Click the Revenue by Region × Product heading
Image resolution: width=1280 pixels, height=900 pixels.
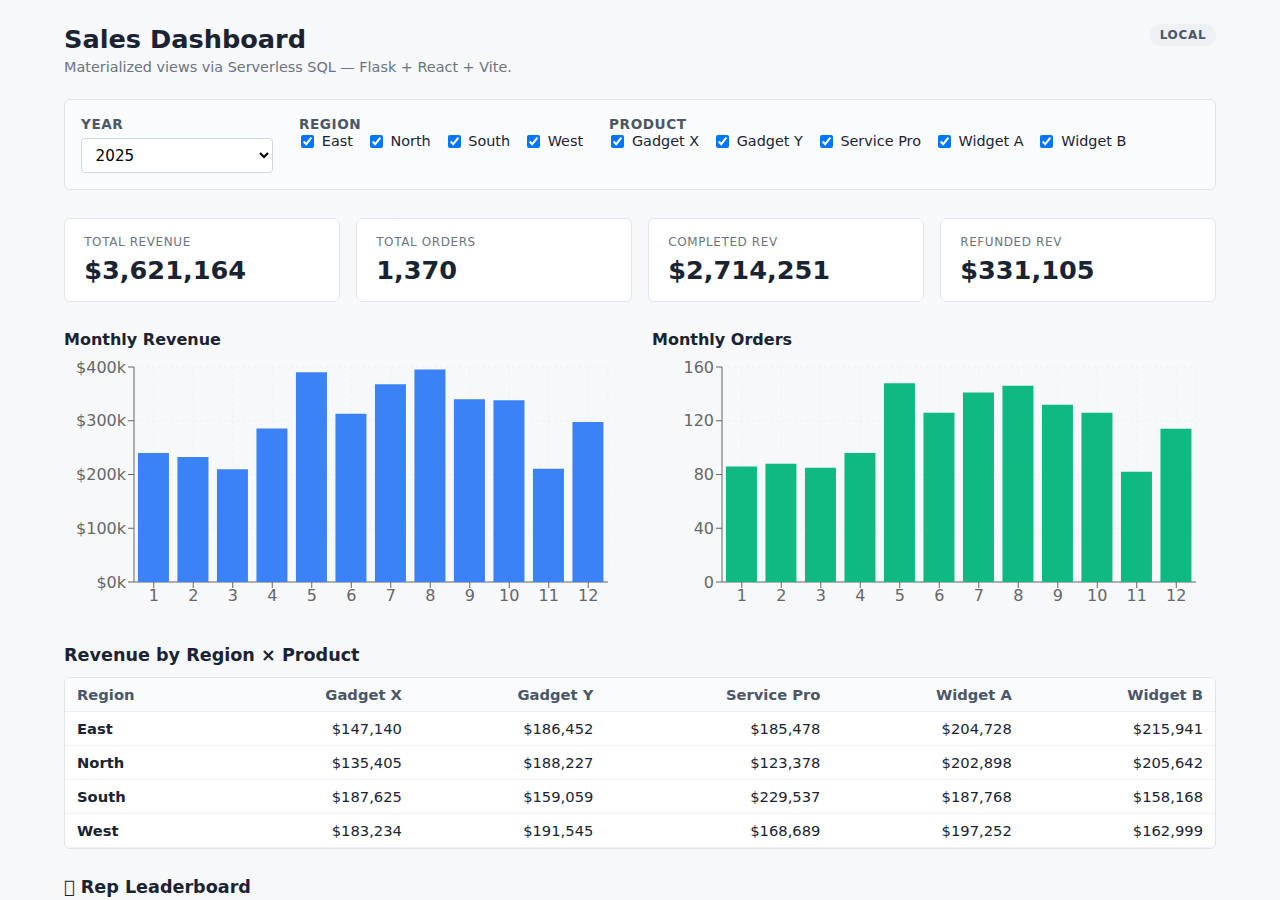pos(212,655)
